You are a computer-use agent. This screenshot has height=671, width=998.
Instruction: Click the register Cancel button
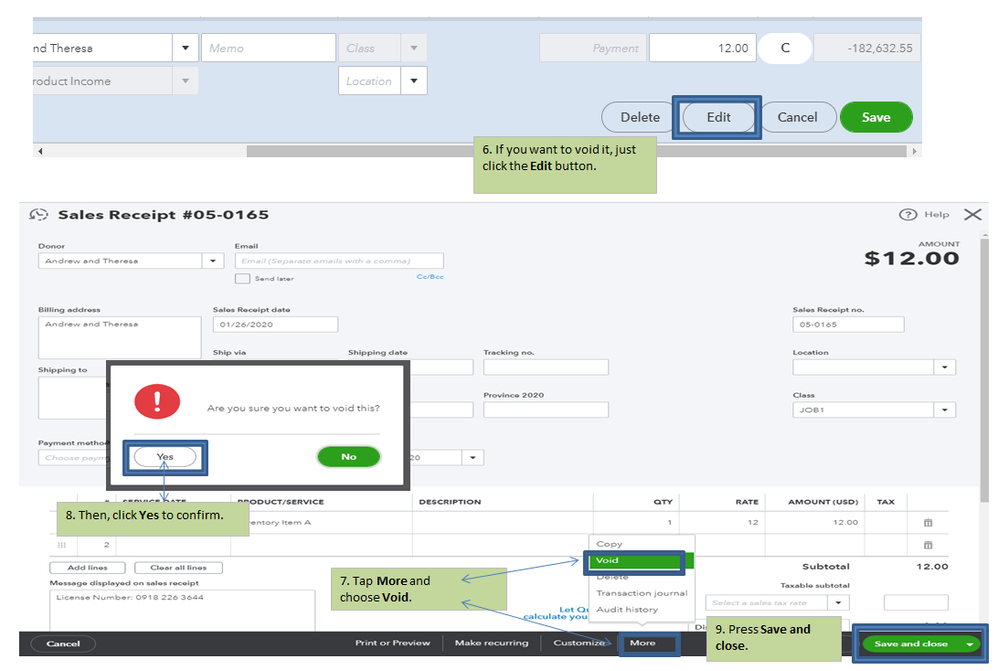[x=797, y=117]
